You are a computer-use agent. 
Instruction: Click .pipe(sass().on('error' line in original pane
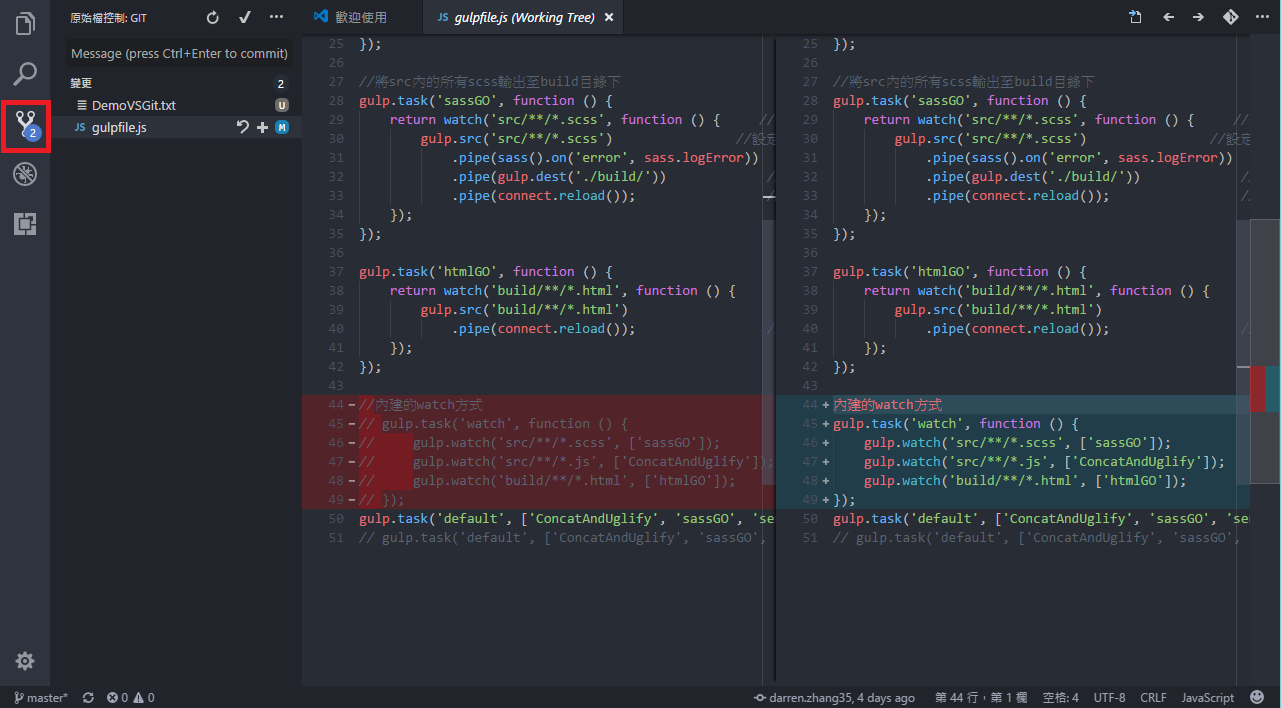pos(605,158)
